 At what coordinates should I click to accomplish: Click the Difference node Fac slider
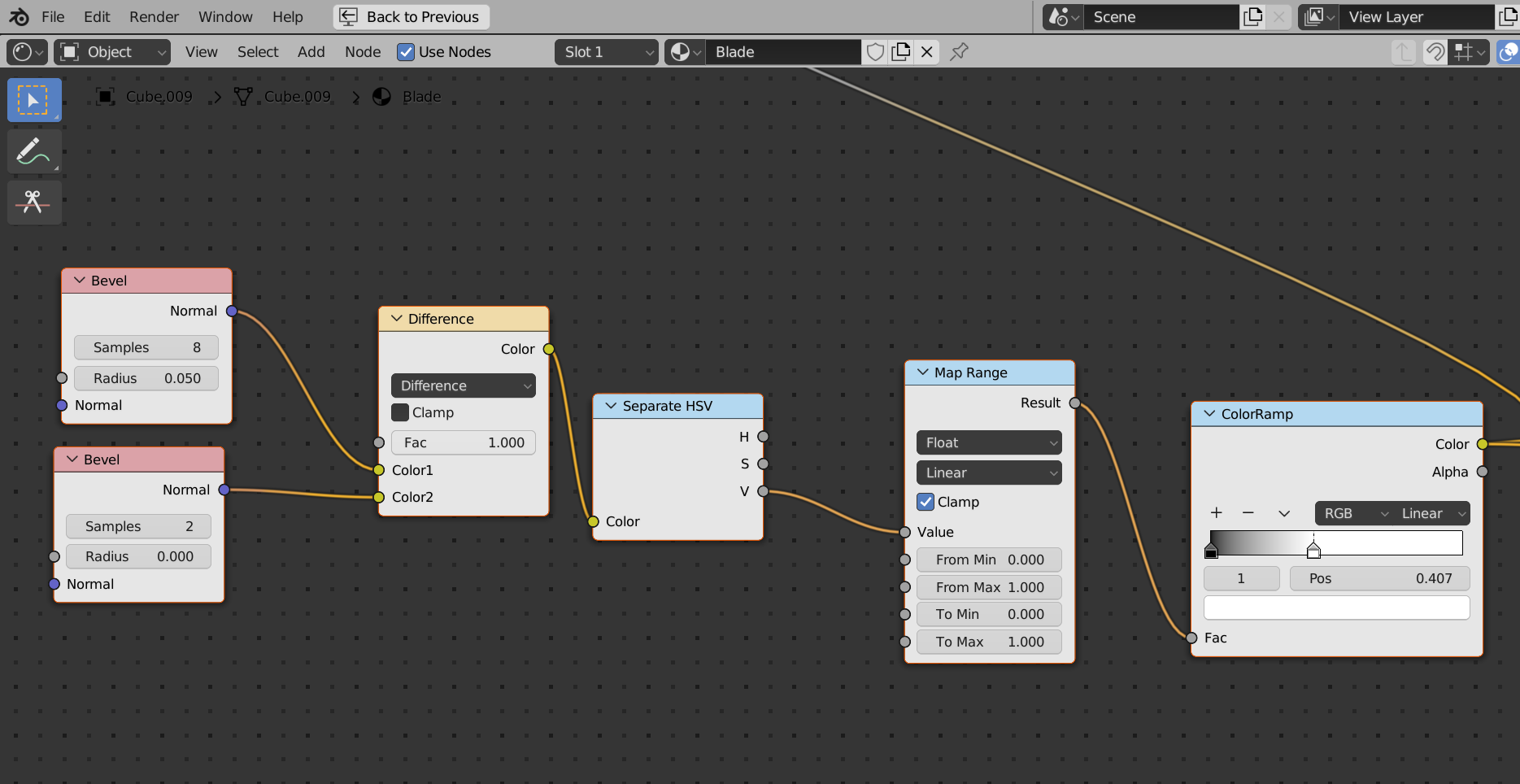[464, 442]
